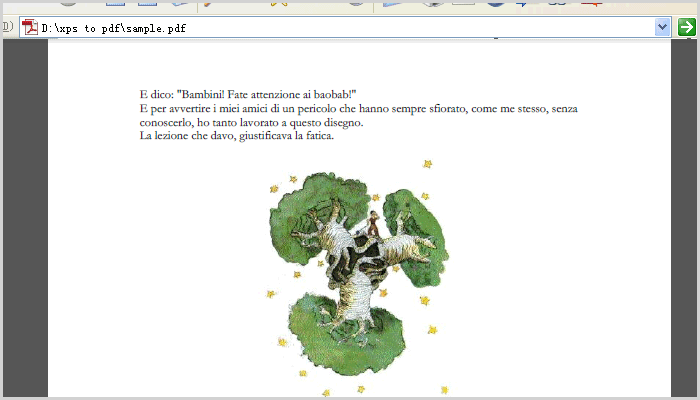Click the line 'conoscerlo, ho tanto lavorato a questo disegno.'
The width and height of the screenshot is (700, 400).
(x=251, y=122)
